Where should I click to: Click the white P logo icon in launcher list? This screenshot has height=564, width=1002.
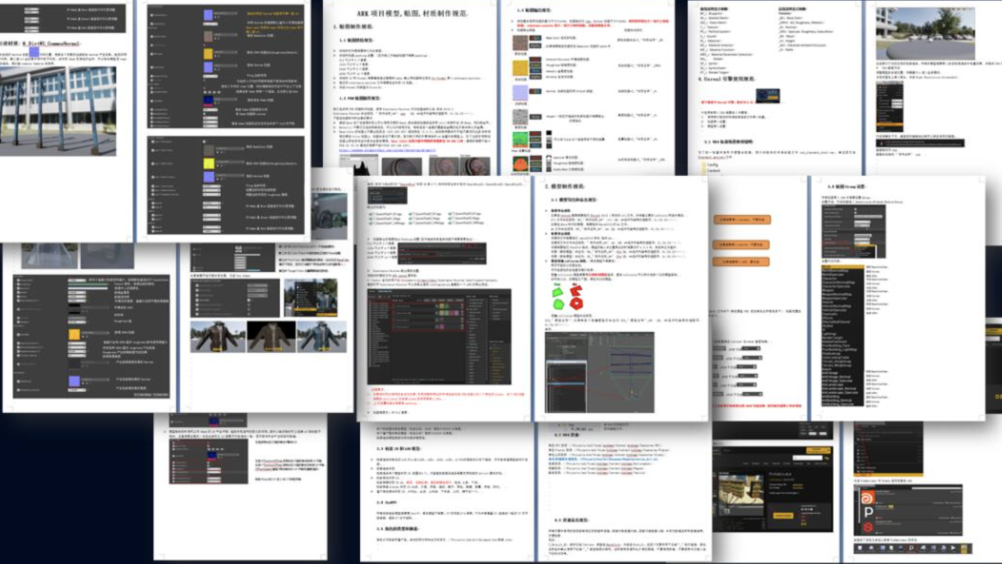pyautogui.click(x=868, y=513)
